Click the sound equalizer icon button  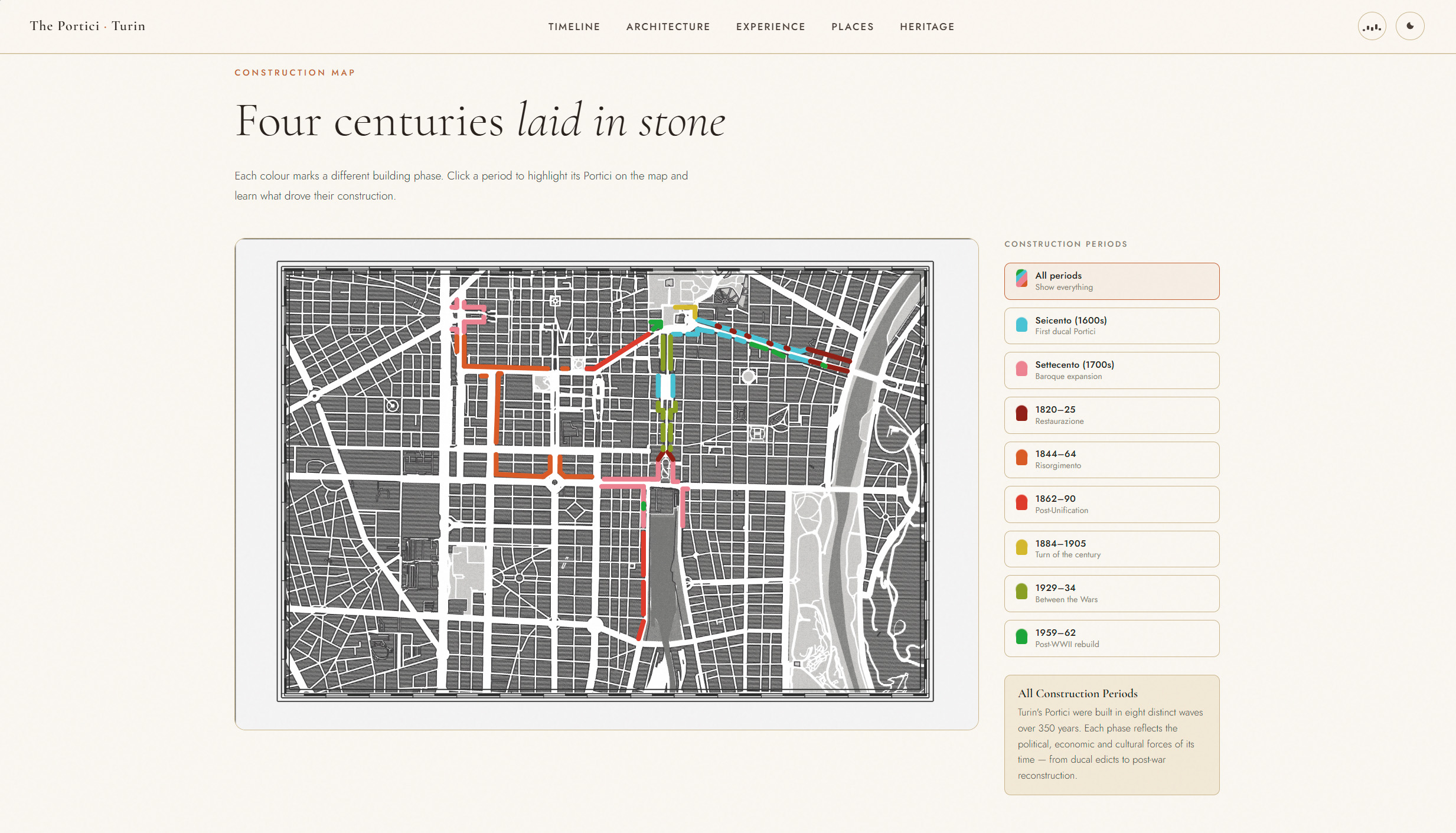(1372, 27)
